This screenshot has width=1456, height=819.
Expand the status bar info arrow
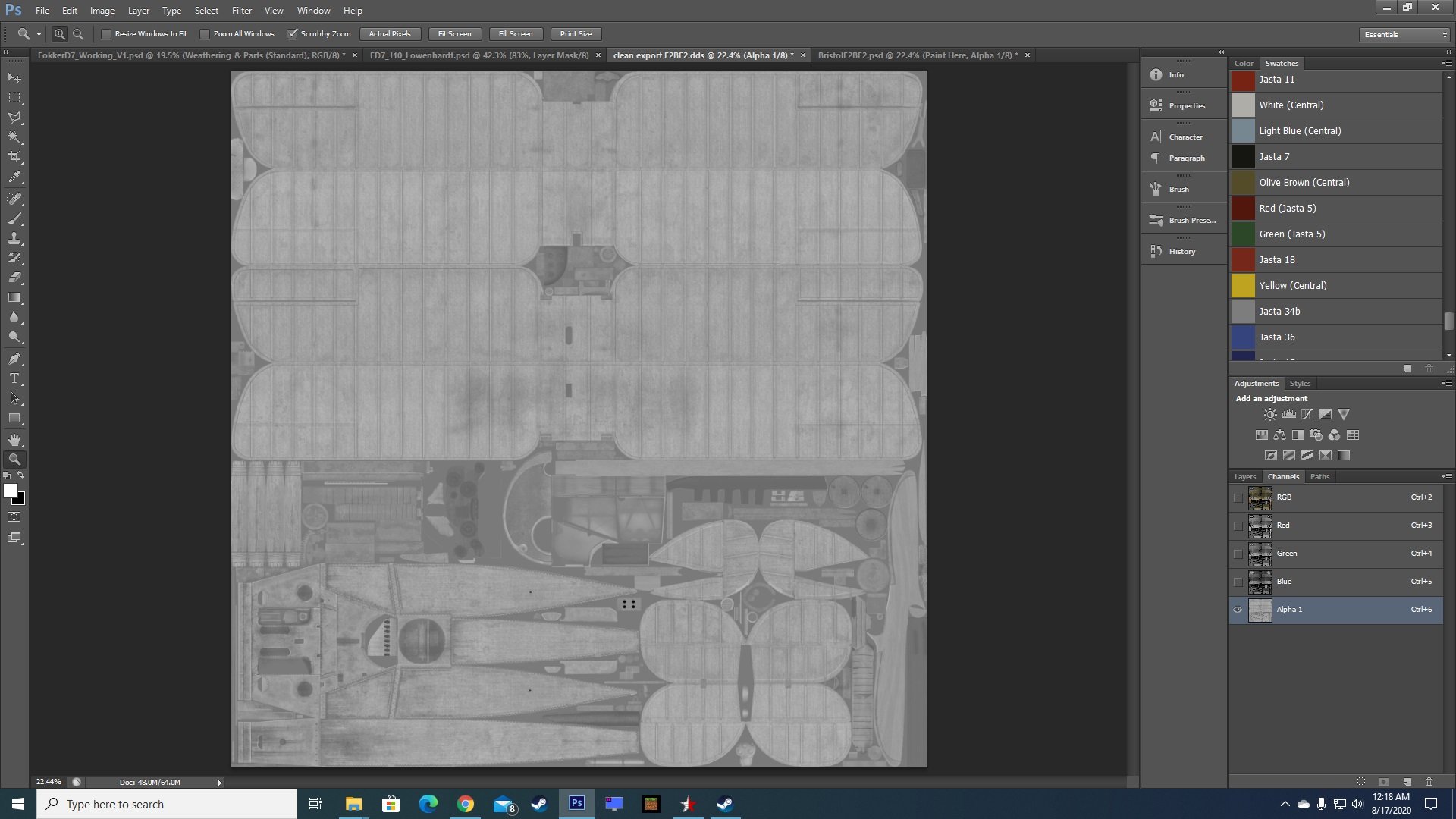coord(219,782)
